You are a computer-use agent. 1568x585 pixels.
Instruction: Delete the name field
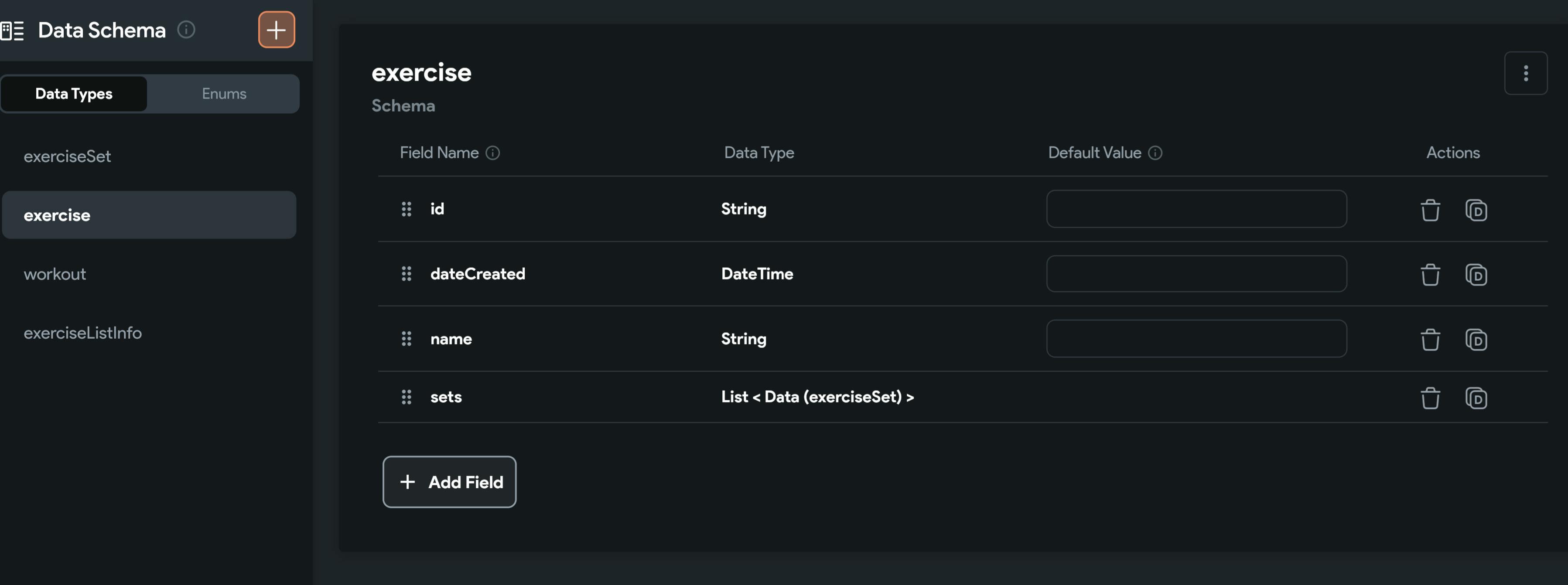[x=1430, y=339]
